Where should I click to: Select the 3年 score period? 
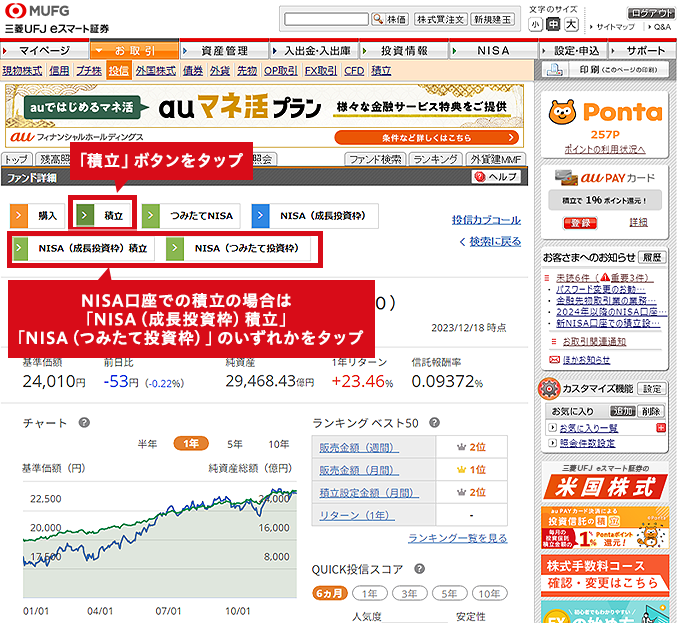[409, 593]
